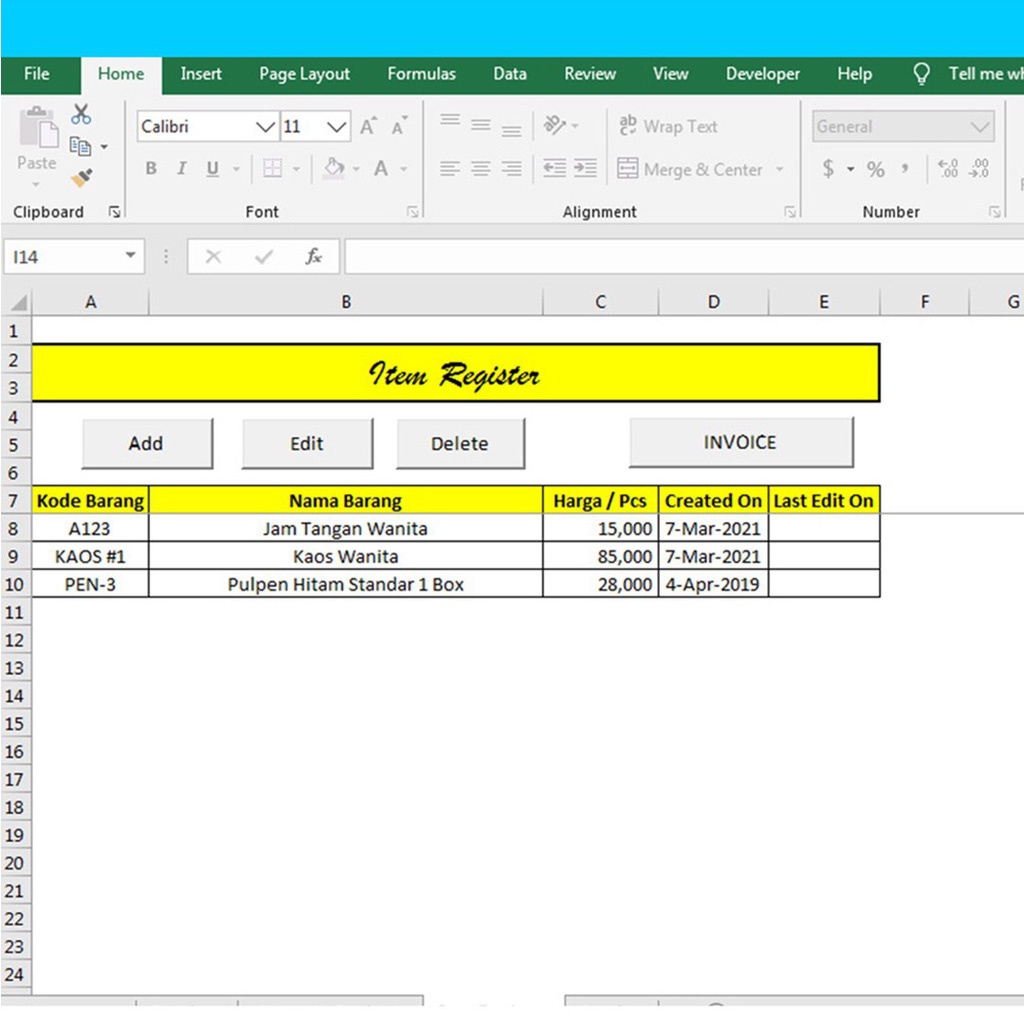Click the Cut scissors icon
This screenshot has height=1024, width=1024.
click(81, 115)
